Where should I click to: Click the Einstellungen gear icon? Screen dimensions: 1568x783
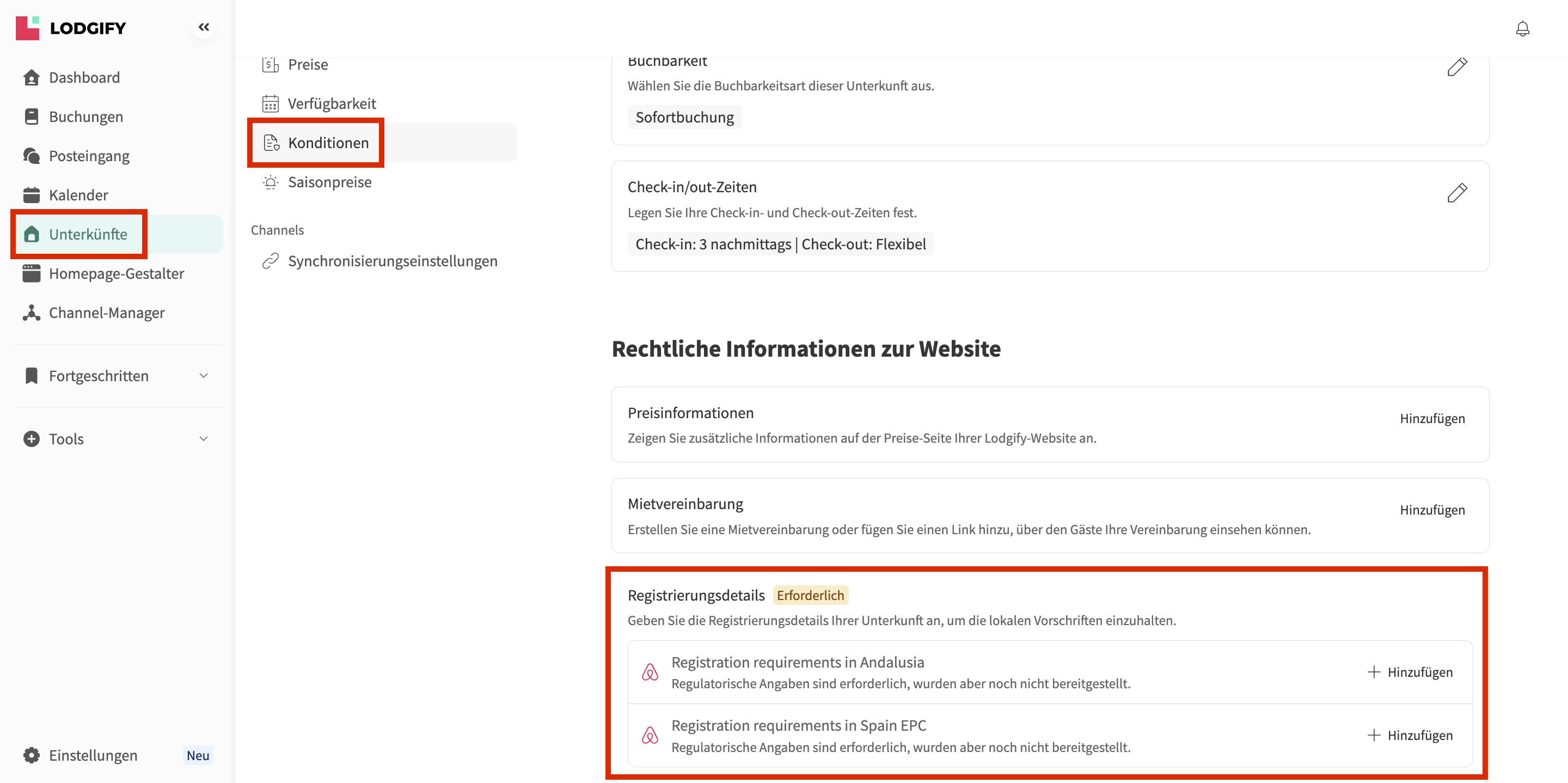32,755
